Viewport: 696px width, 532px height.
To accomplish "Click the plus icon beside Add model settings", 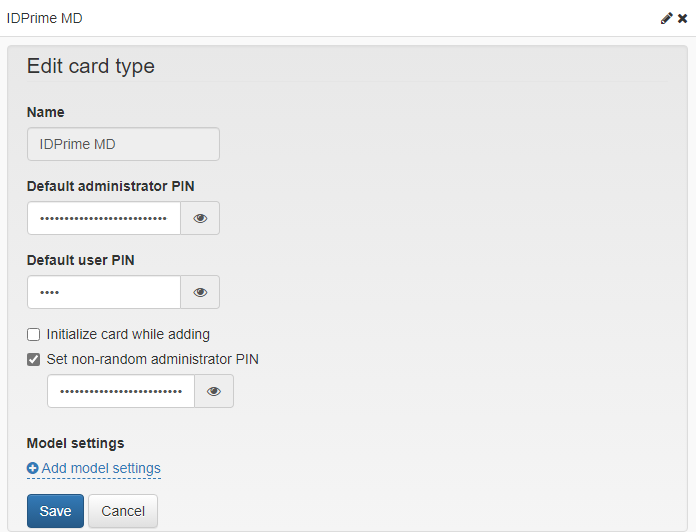I will (x=32, y=468).
